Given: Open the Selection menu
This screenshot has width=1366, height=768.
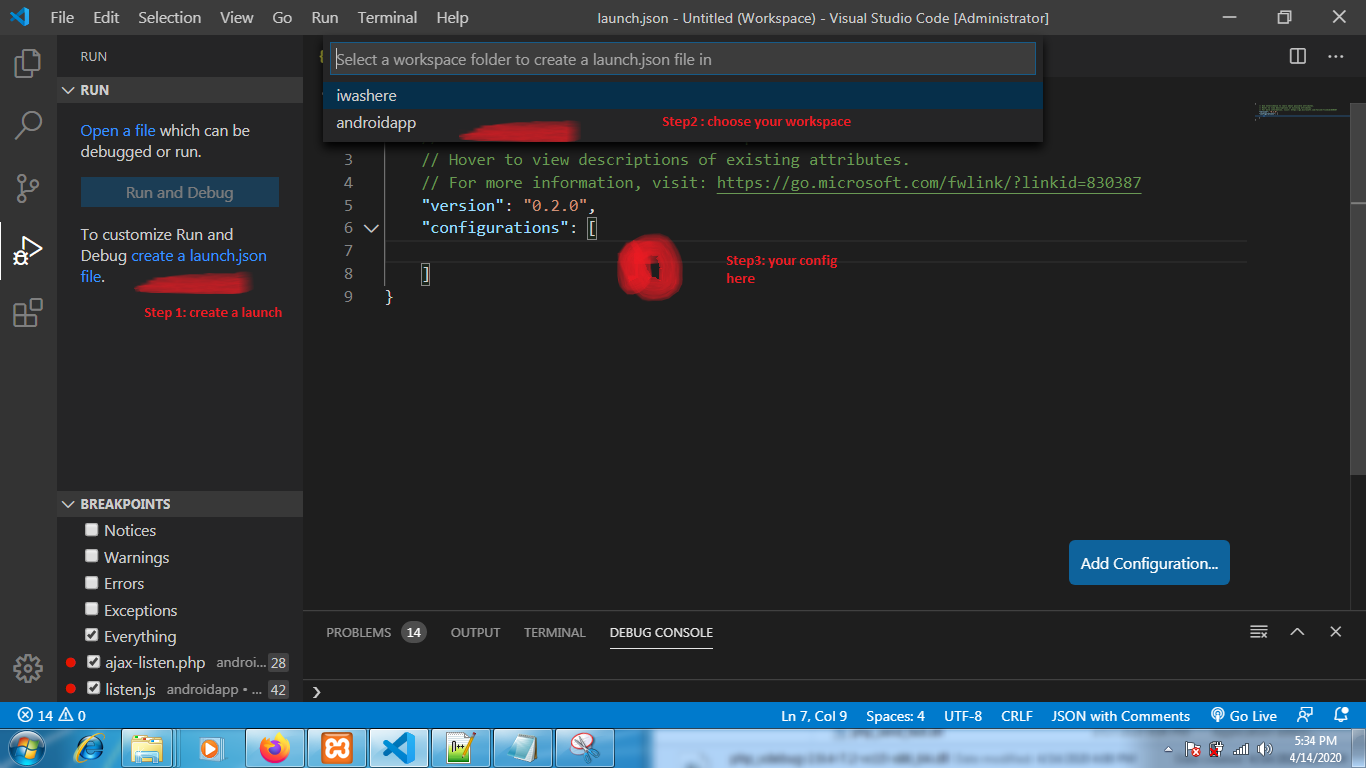Looking at the screenshot, I should coord(170,17).
